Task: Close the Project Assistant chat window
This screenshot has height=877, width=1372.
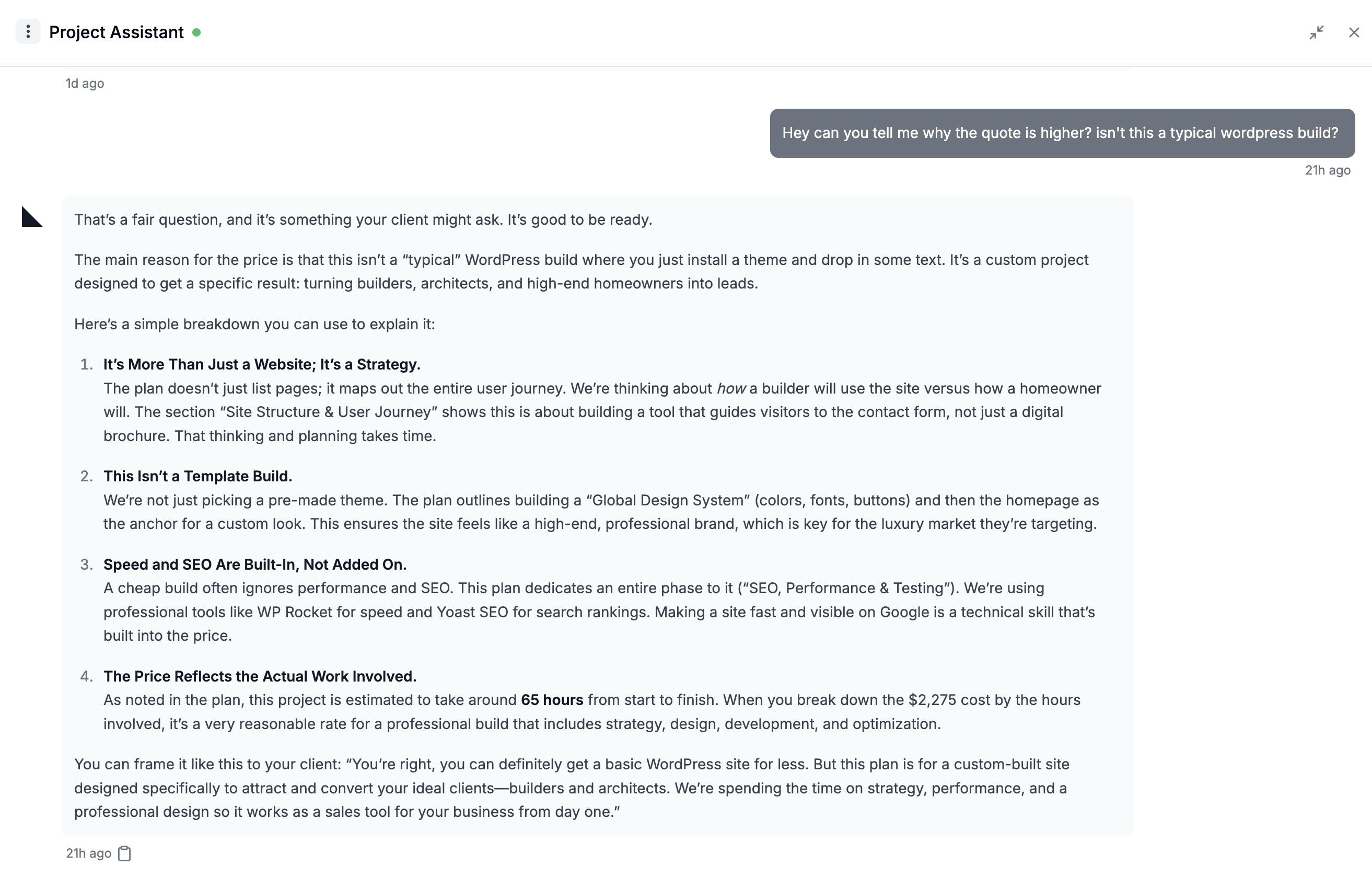Action: [1353, 32]
